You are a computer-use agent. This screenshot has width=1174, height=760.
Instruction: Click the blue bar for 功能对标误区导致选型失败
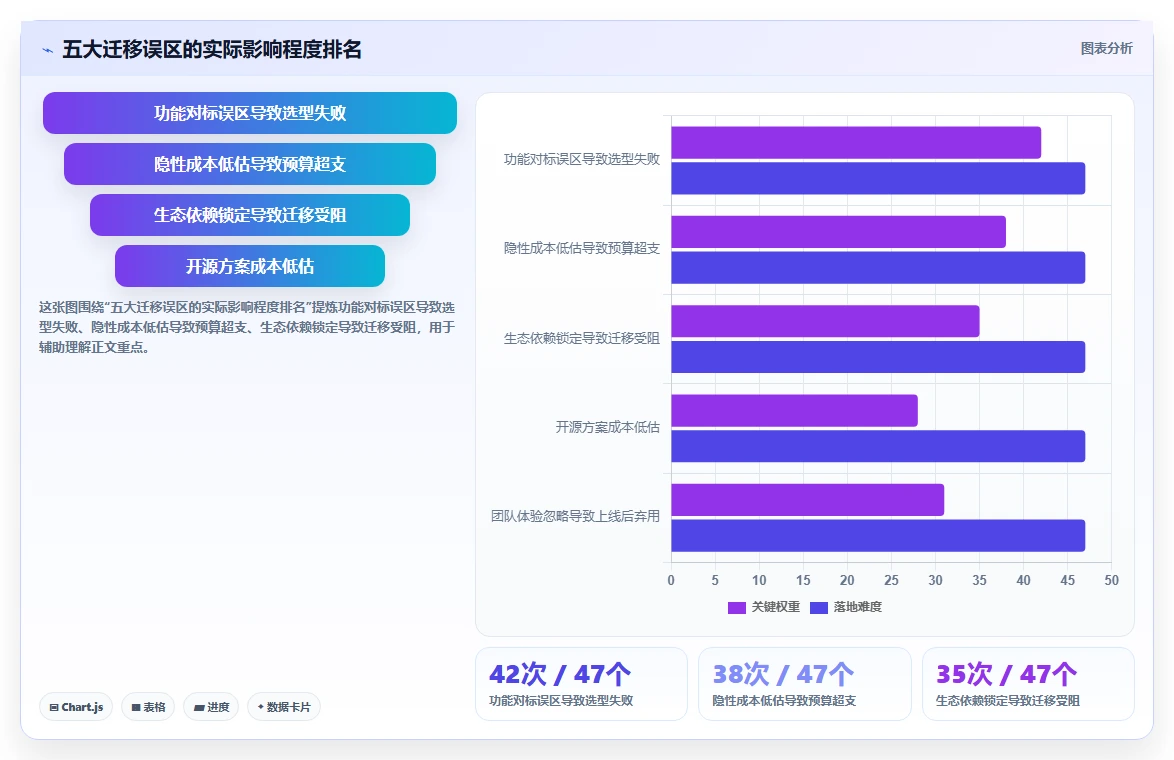[878, 178]
